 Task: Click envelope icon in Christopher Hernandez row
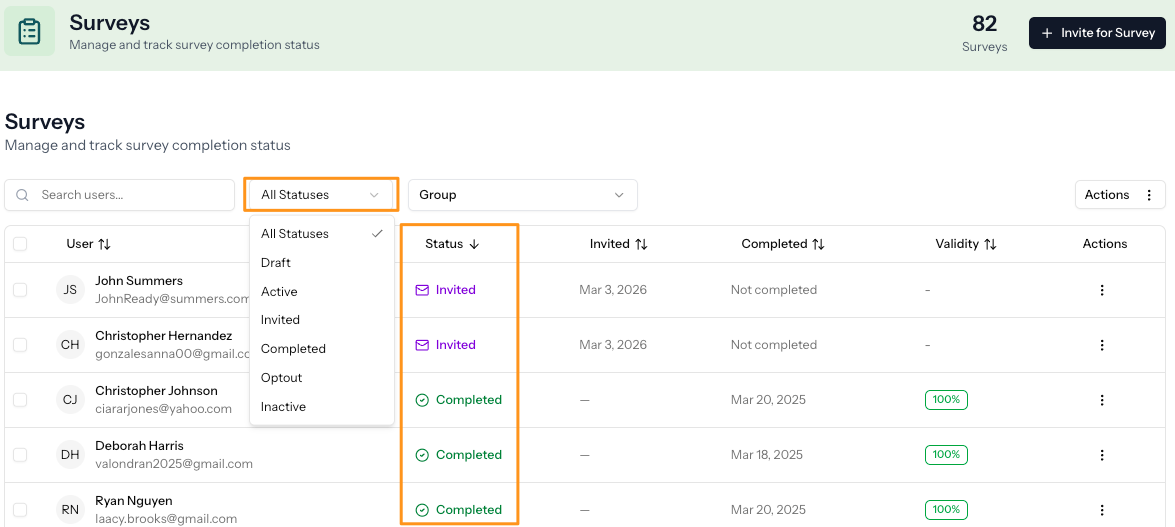422,345
